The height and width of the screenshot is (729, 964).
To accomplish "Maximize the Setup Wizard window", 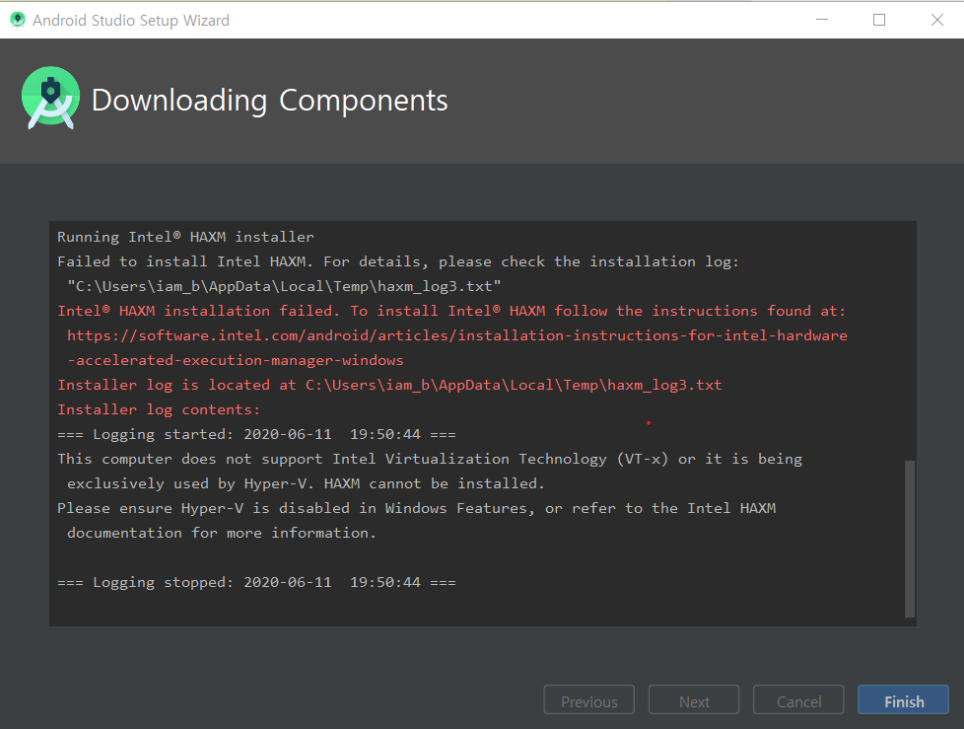I will pyautogui.click(x=879, y=20).
